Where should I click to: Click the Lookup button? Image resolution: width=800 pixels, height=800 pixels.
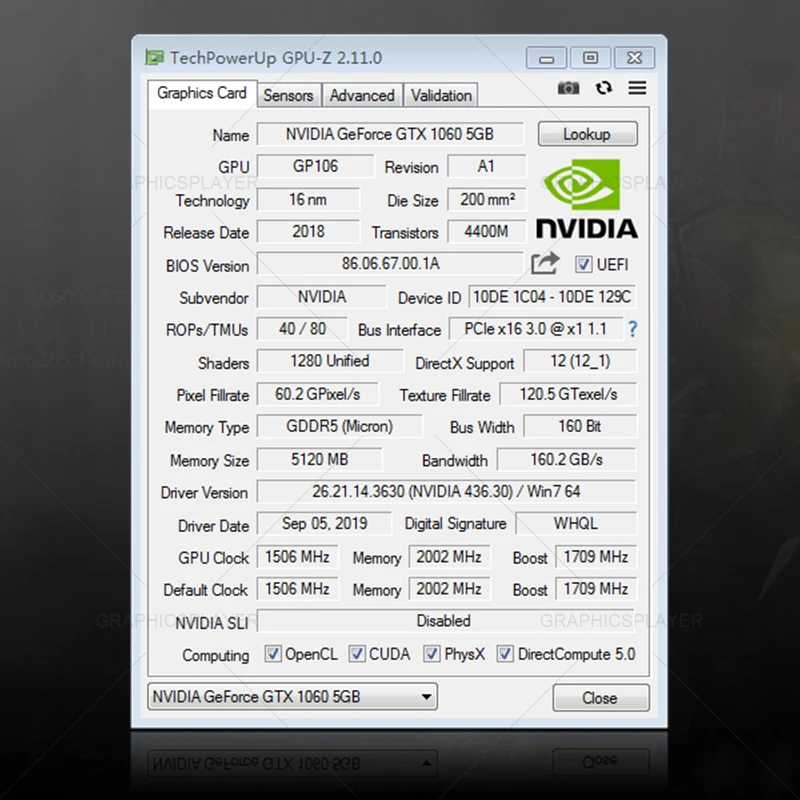(x=587, y=134)
